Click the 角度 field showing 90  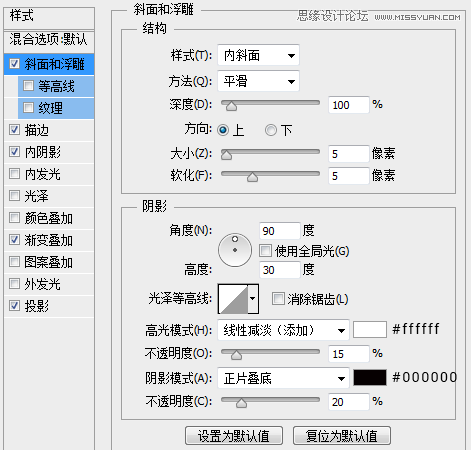[x=280, y=231]
